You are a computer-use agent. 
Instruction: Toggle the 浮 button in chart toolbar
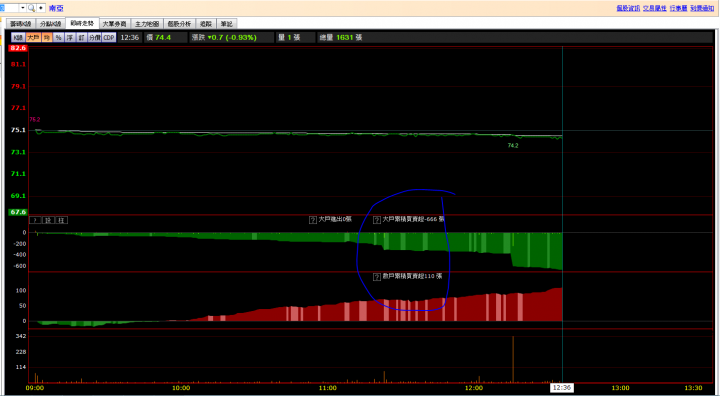tap(70, 38)
